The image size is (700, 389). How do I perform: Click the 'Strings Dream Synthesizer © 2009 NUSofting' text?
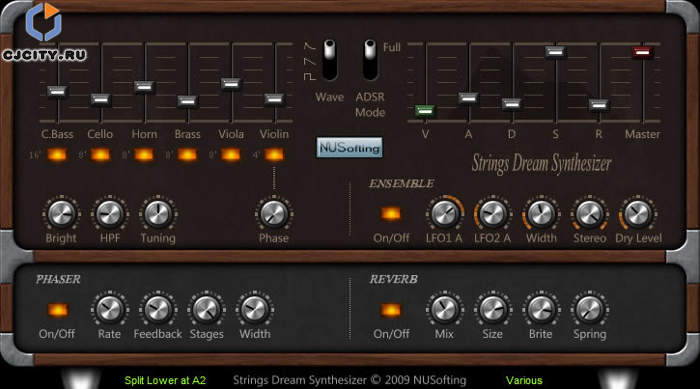pos(350,381)
